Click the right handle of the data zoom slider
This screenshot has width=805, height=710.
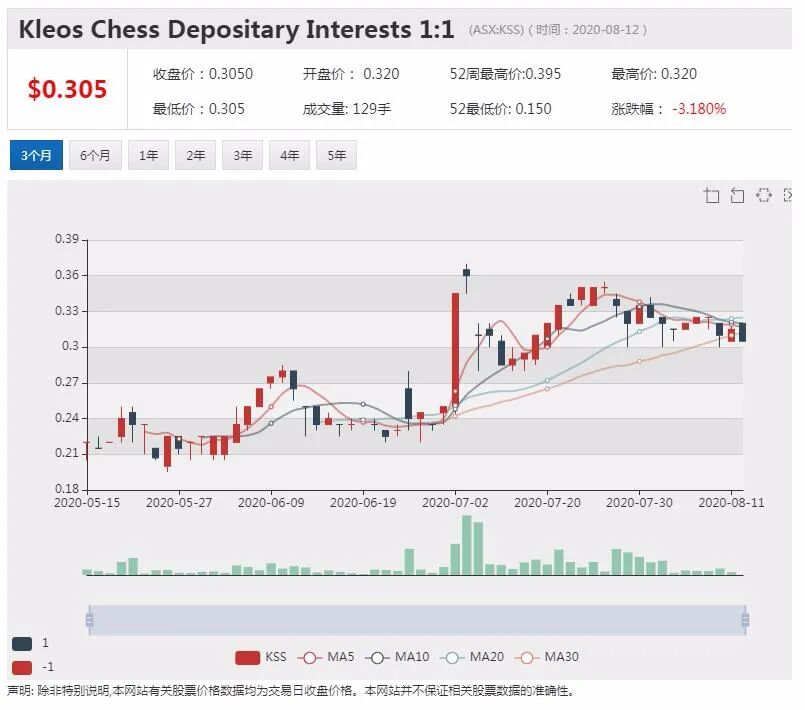click(x=745, y=620)
